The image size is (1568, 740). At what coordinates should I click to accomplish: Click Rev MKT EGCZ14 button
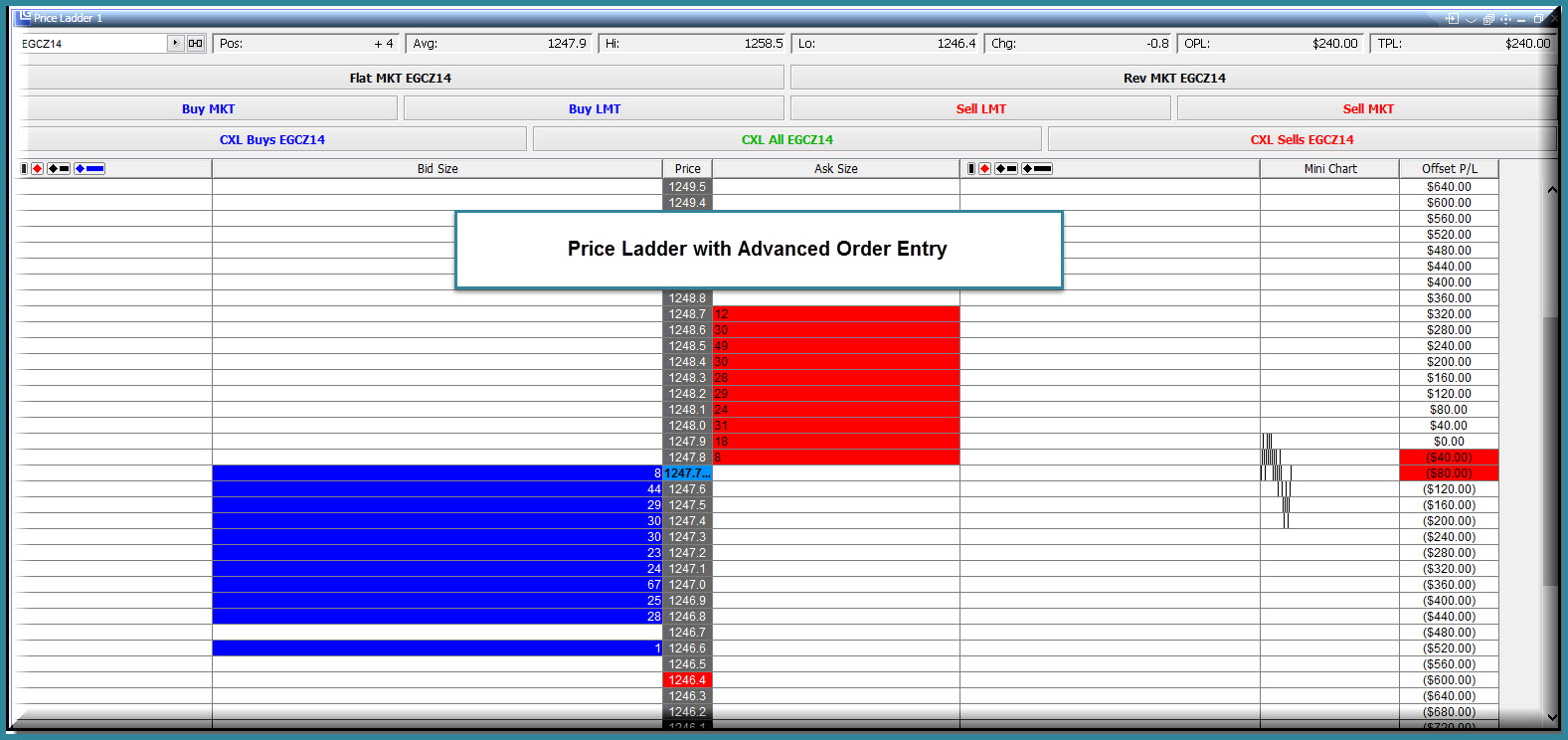(1174, 78)
